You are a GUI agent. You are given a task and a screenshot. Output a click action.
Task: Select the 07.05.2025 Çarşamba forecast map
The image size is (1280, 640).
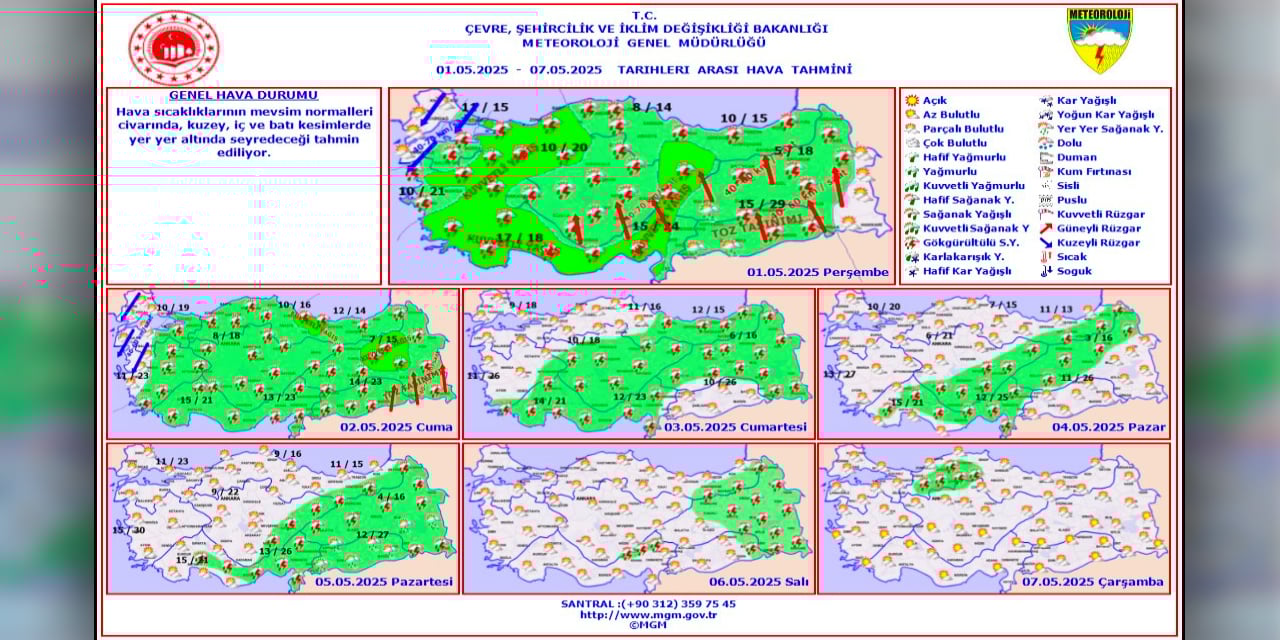click(994, 518)
